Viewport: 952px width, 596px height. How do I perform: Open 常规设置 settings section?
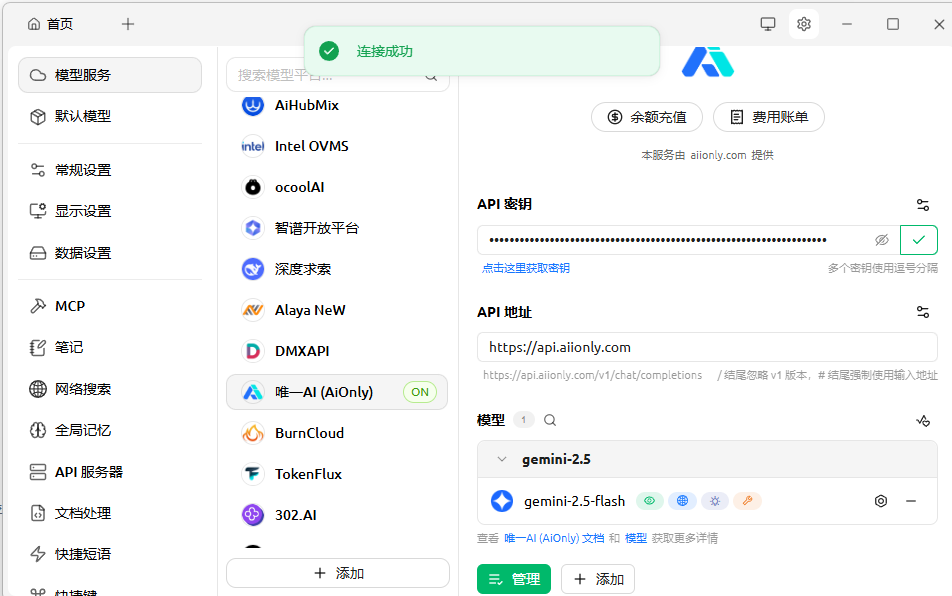(110, 170)
